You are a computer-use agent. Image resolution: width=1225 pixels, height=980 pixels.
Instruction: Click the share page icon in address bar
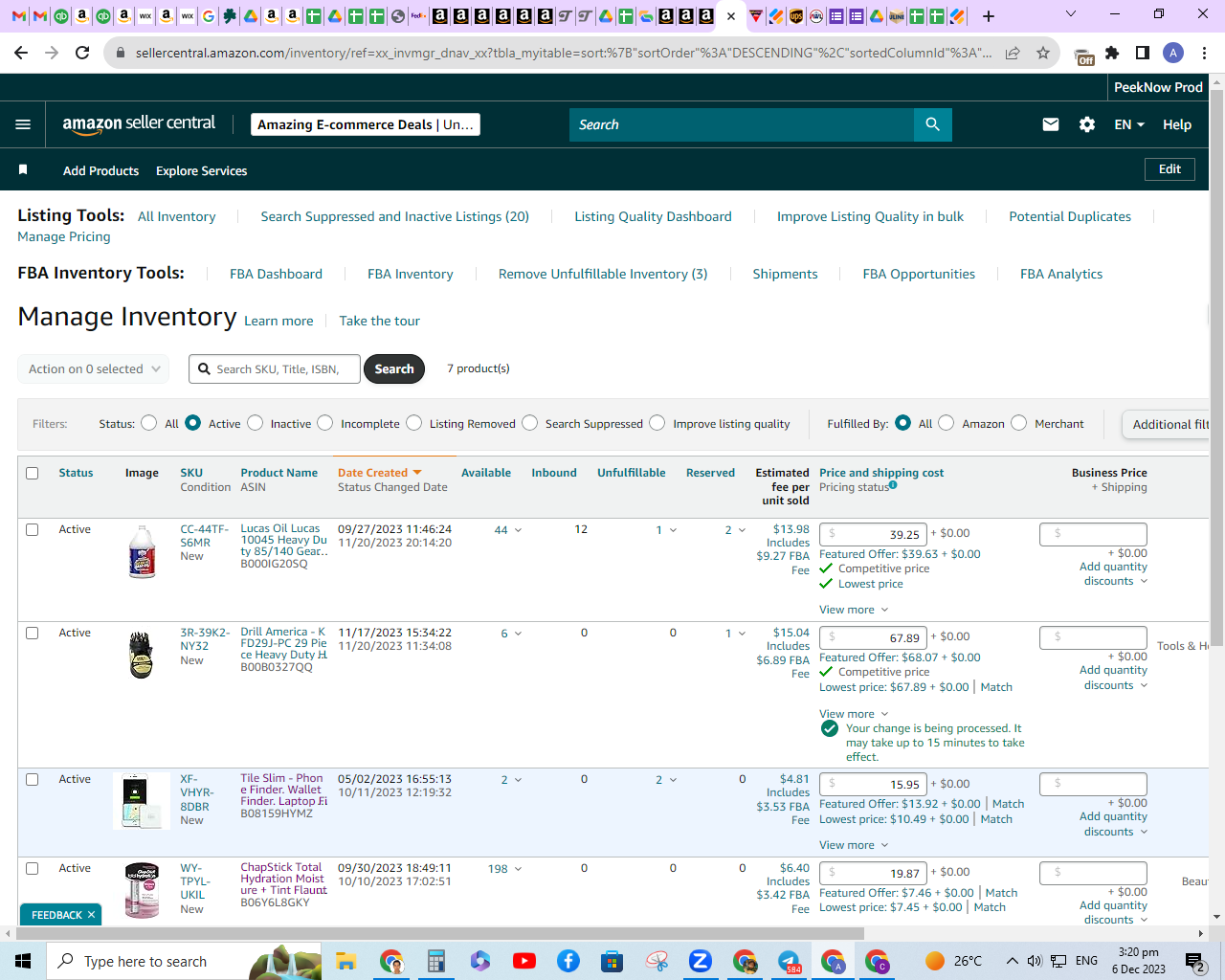1013,53
